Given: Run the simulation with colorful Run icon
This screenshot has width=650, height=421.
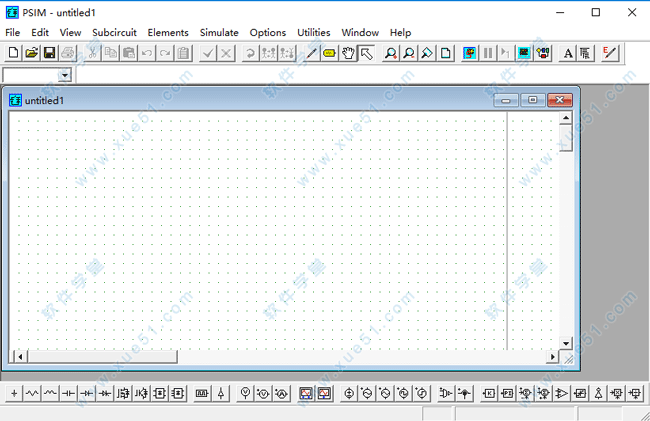Looking at the screenshot, I should point(469,53).
